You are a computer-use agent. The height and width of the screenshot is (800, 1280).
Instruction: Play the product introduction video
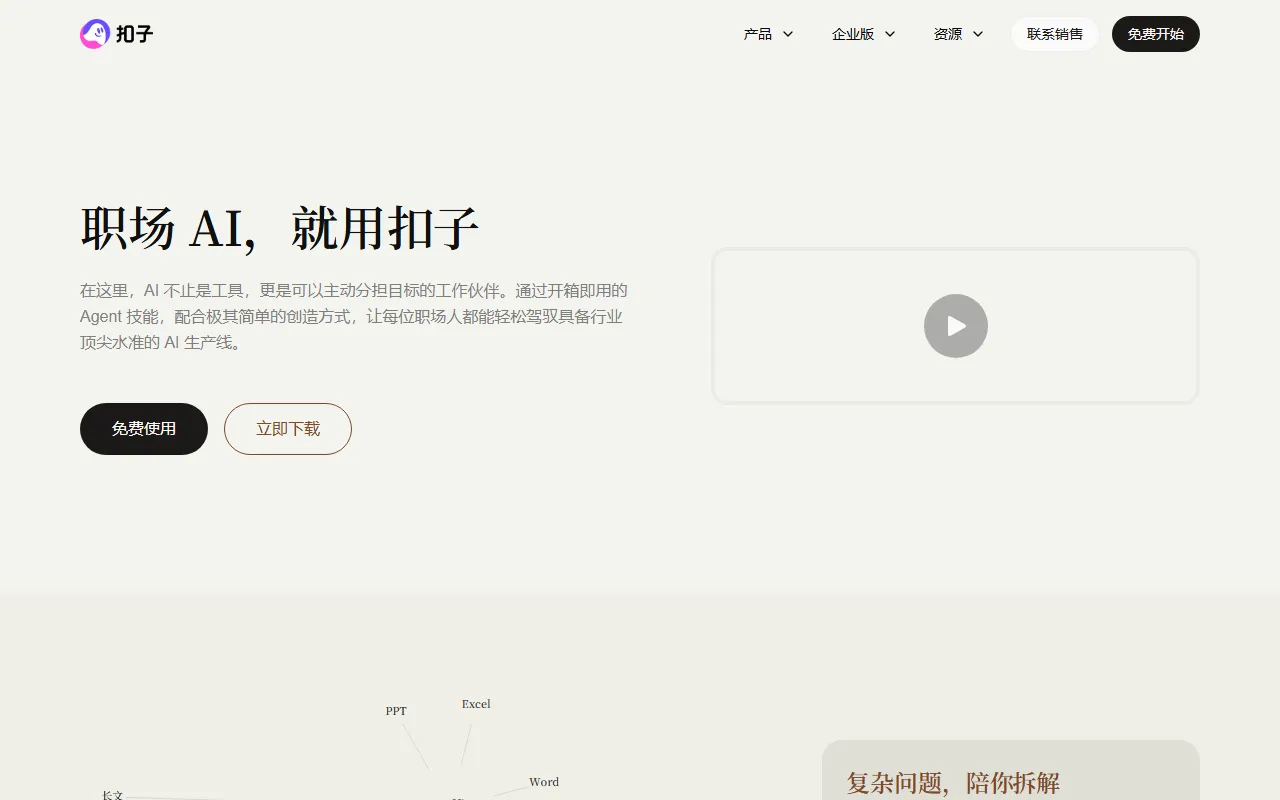point(955,326)
